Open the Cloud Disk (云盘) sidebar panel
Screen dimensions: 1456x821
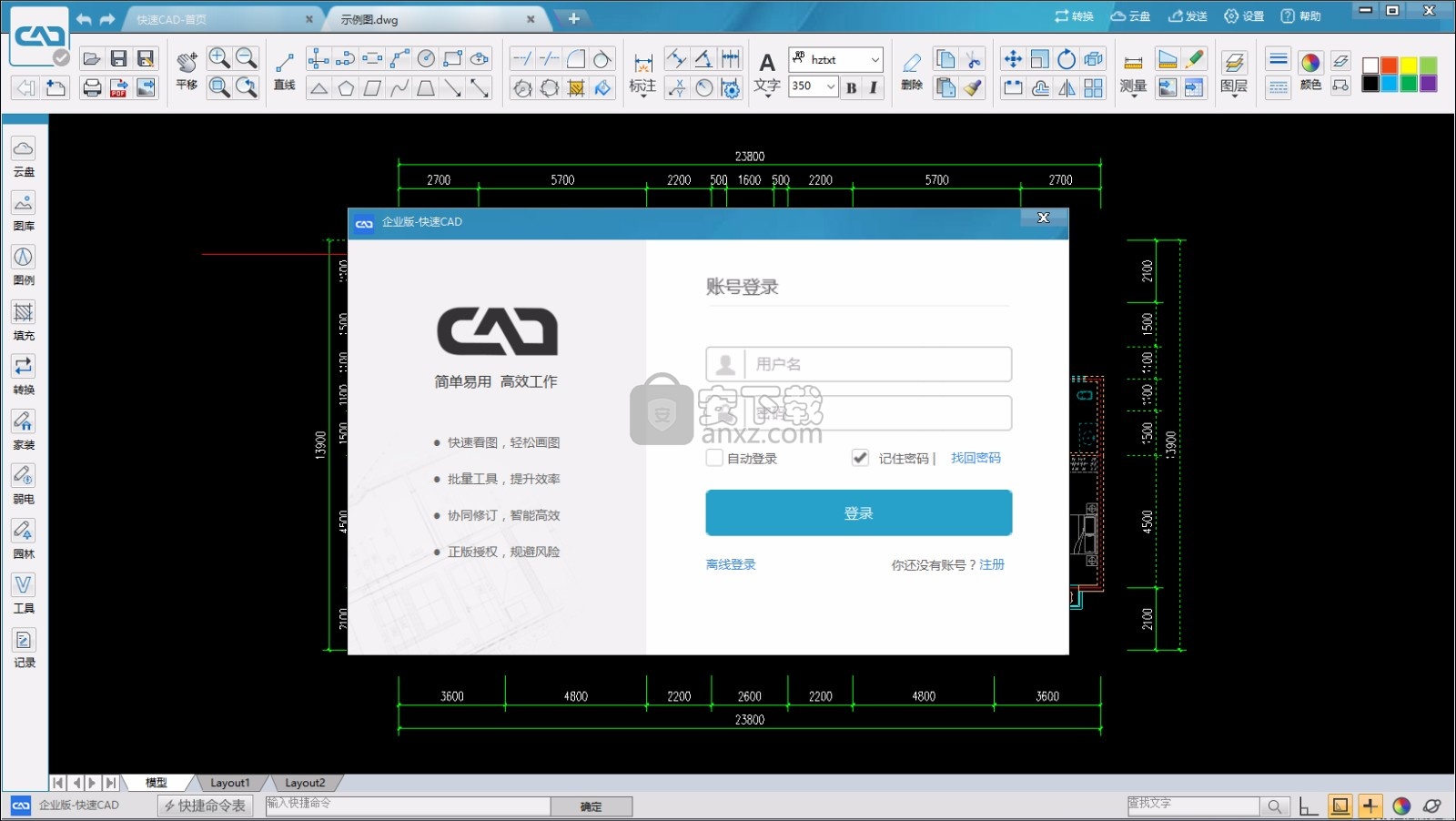pos(24,157)
